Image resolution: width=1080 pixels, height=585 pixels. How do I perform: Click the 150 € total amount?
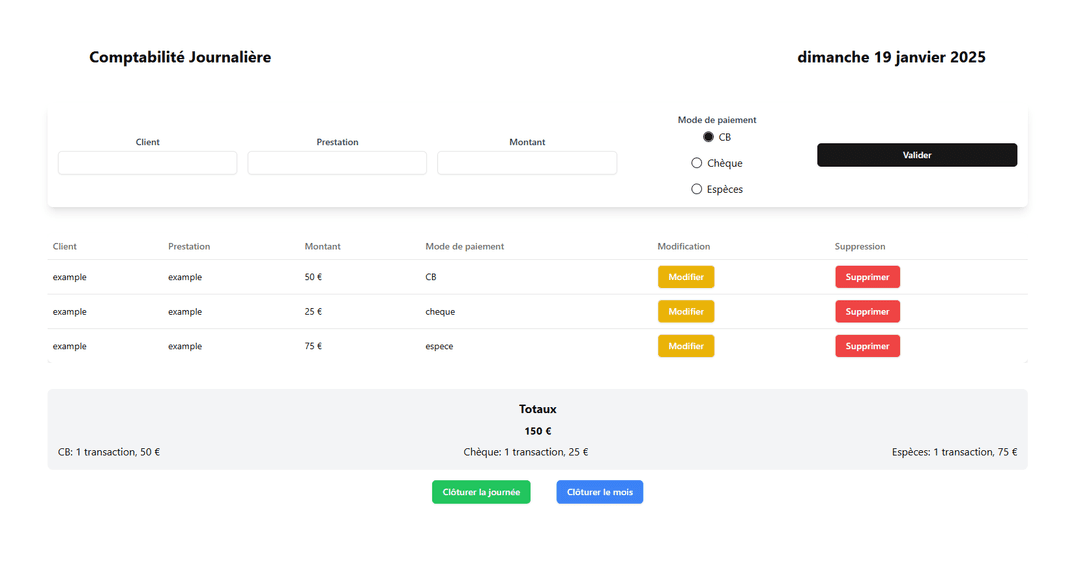click(537, 431)
